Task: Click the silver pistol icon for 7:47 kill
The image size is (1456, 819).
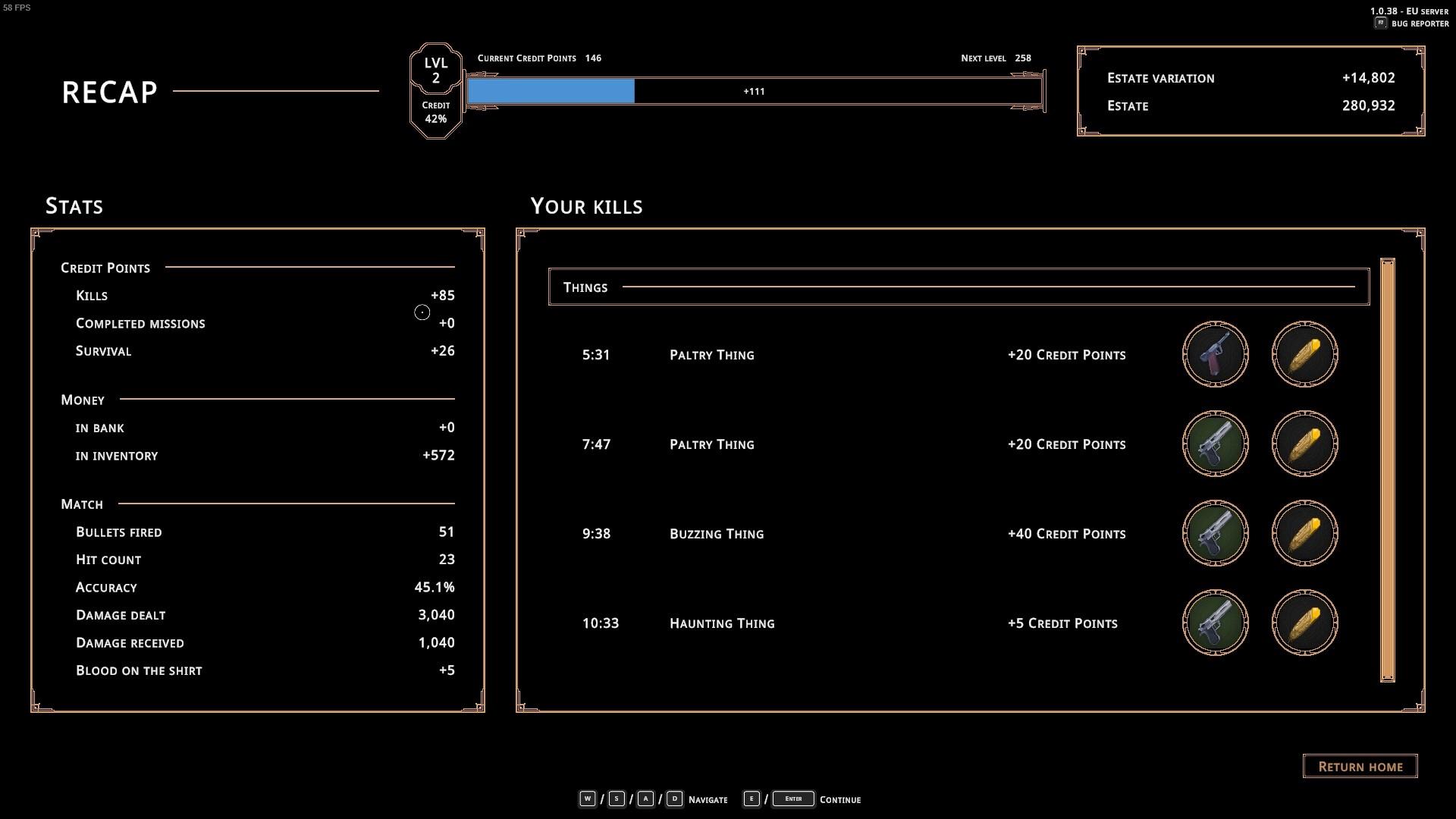Action: coord(1215,444)
